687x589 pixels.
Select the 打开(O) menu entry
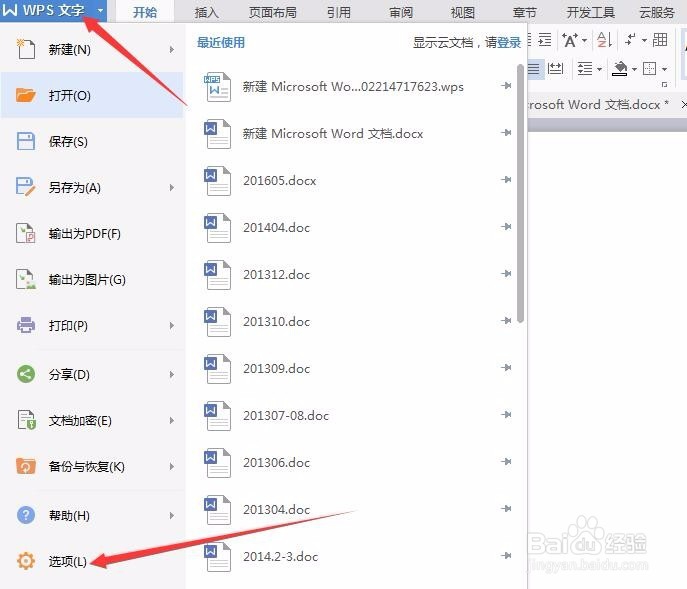(x=93, y=96)
